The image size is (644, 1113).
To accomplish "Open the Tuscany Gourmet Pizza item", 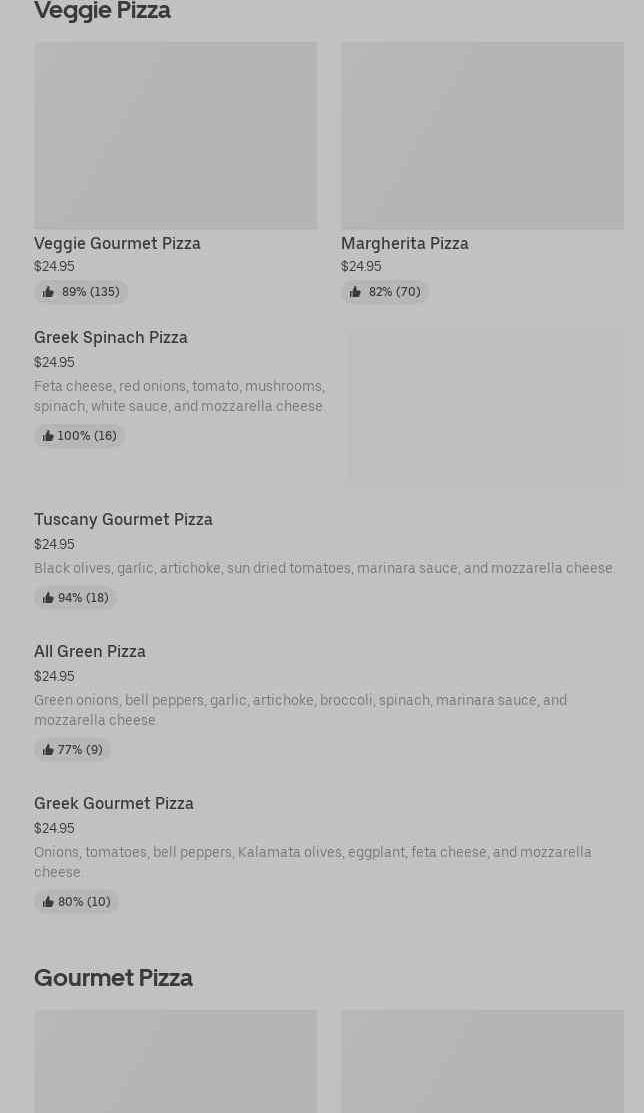I will 329,559.
